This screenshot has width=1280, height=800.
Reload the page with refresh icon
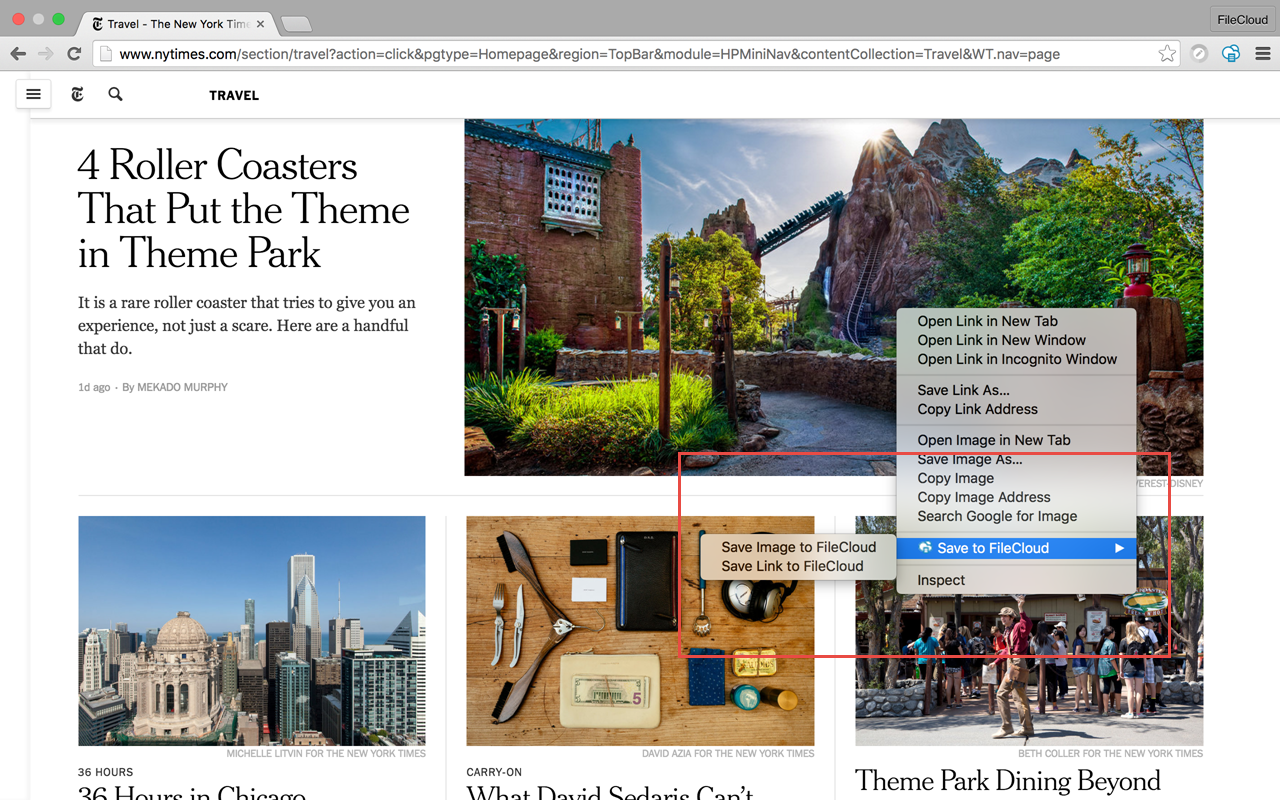[74, 54]
